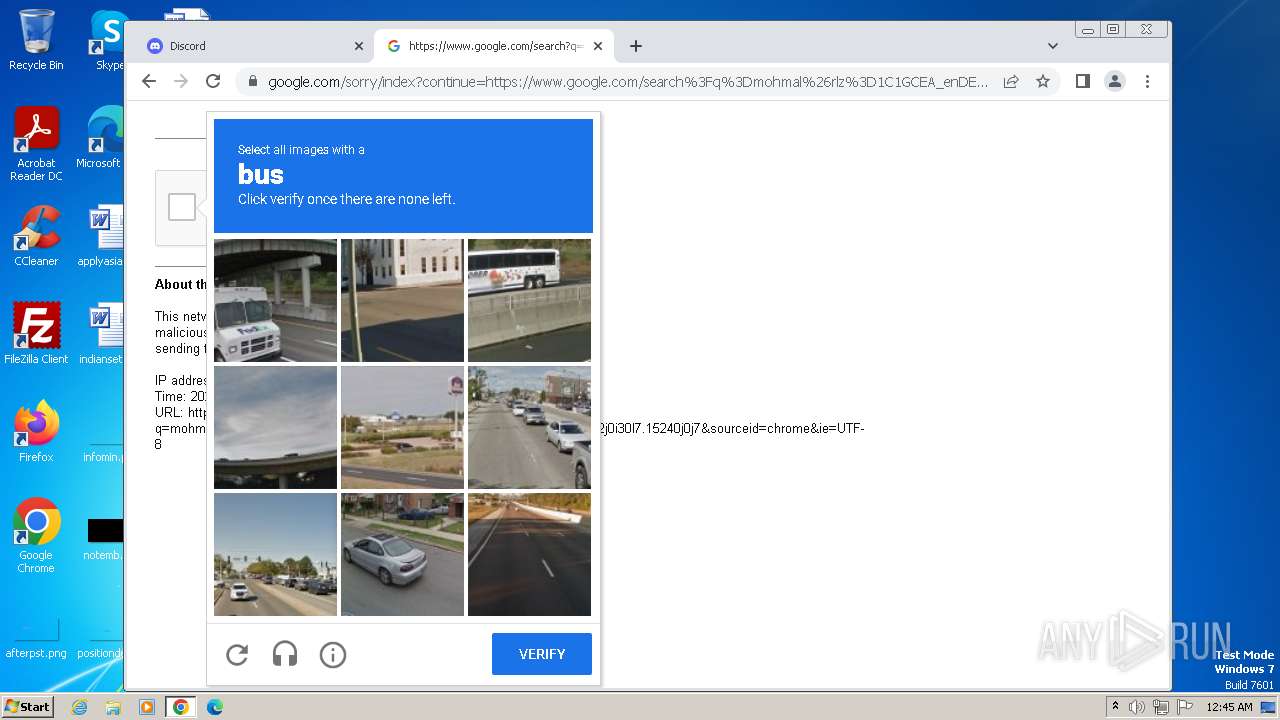The width and height of the screenshot is (1280, 720).
Task: Reload the current page
Action: pyautogui.click(x=213, y=82)
